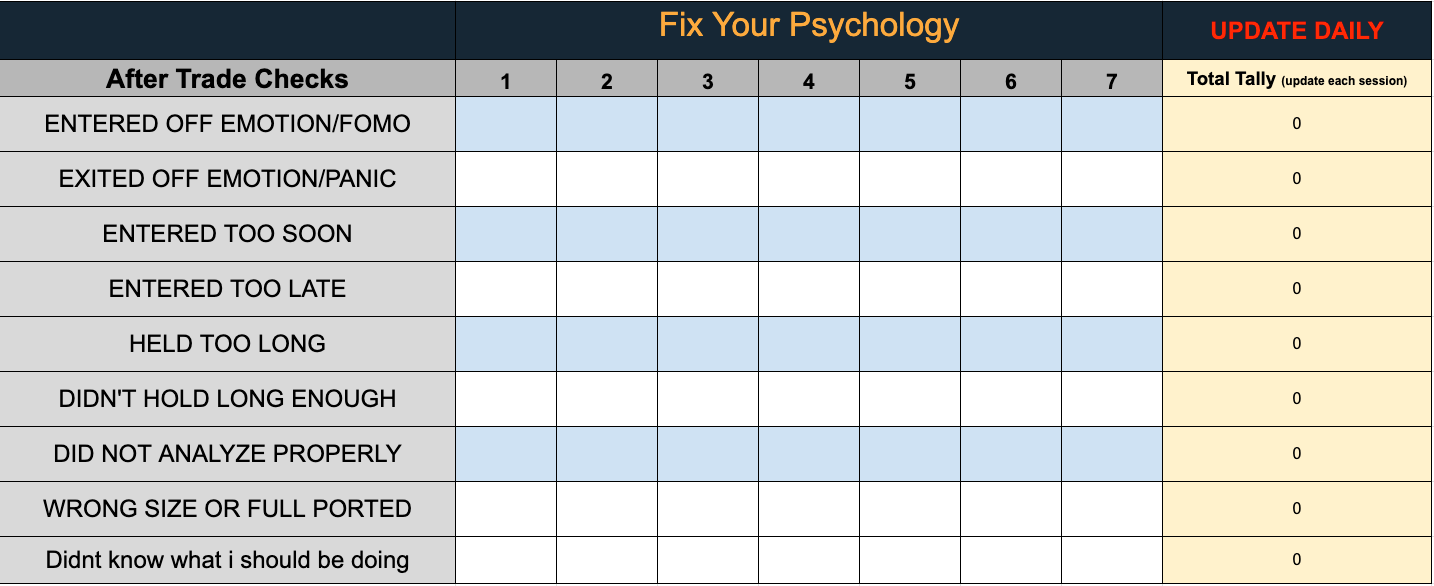Click the HELD TOO LONG total tally cell
The image size is (1434, 586).
(1296, 345)
